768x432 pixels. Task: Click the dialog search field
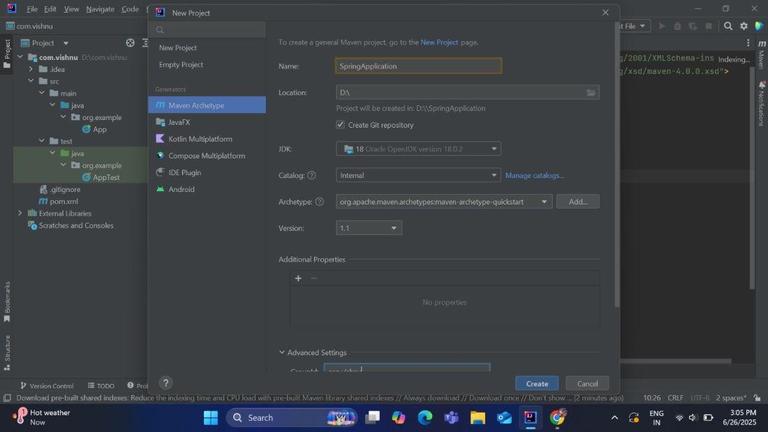point(208,30)
